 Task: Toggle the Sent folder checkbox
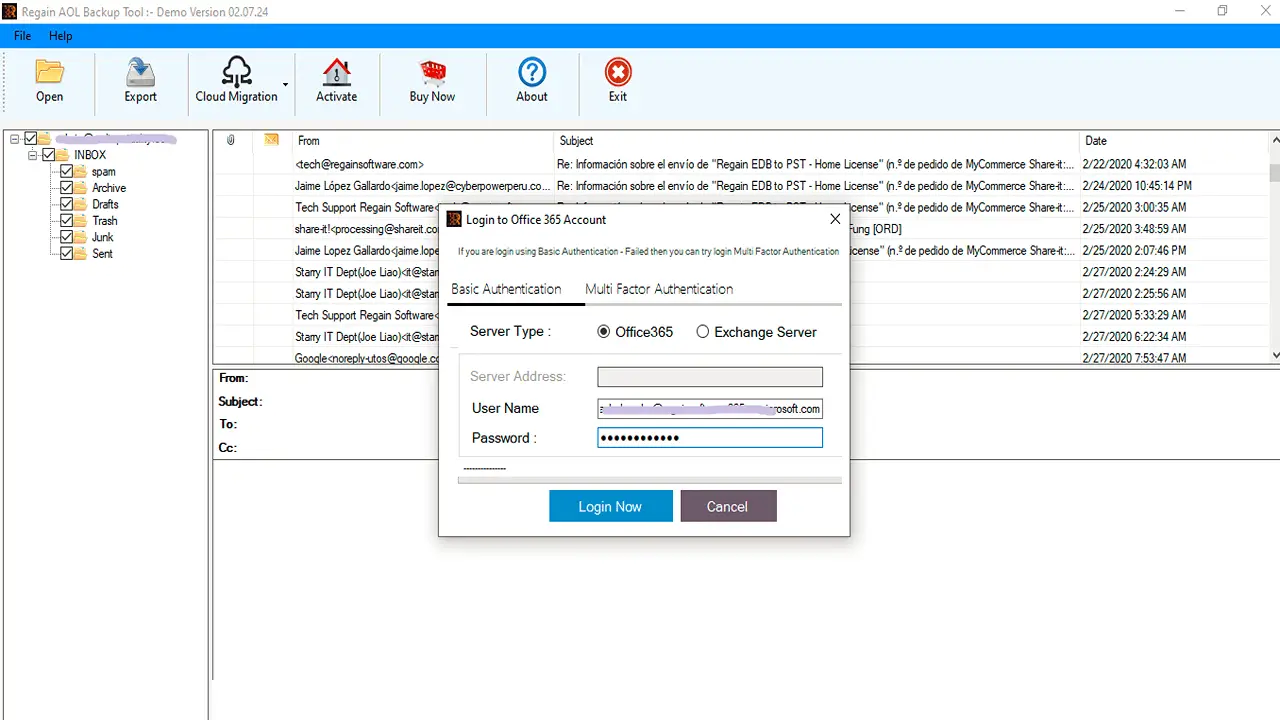coord(66,254)
